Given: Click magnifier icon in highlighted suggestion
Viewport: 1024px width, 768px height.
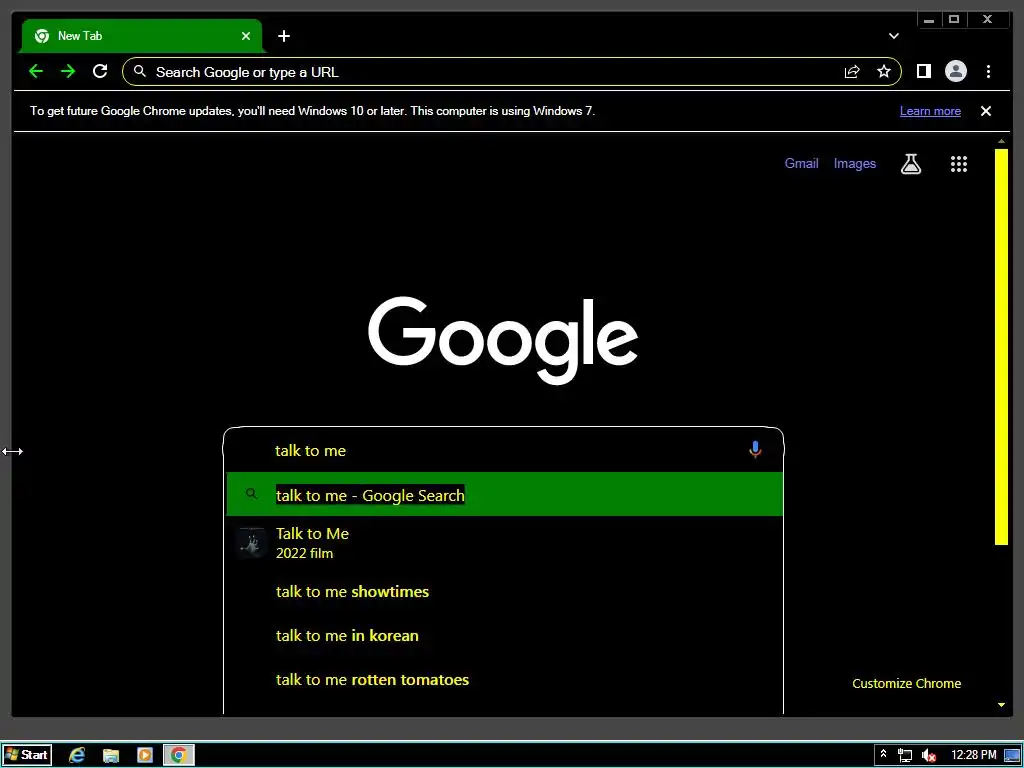Looking at the screenshot, I should 251,494.
